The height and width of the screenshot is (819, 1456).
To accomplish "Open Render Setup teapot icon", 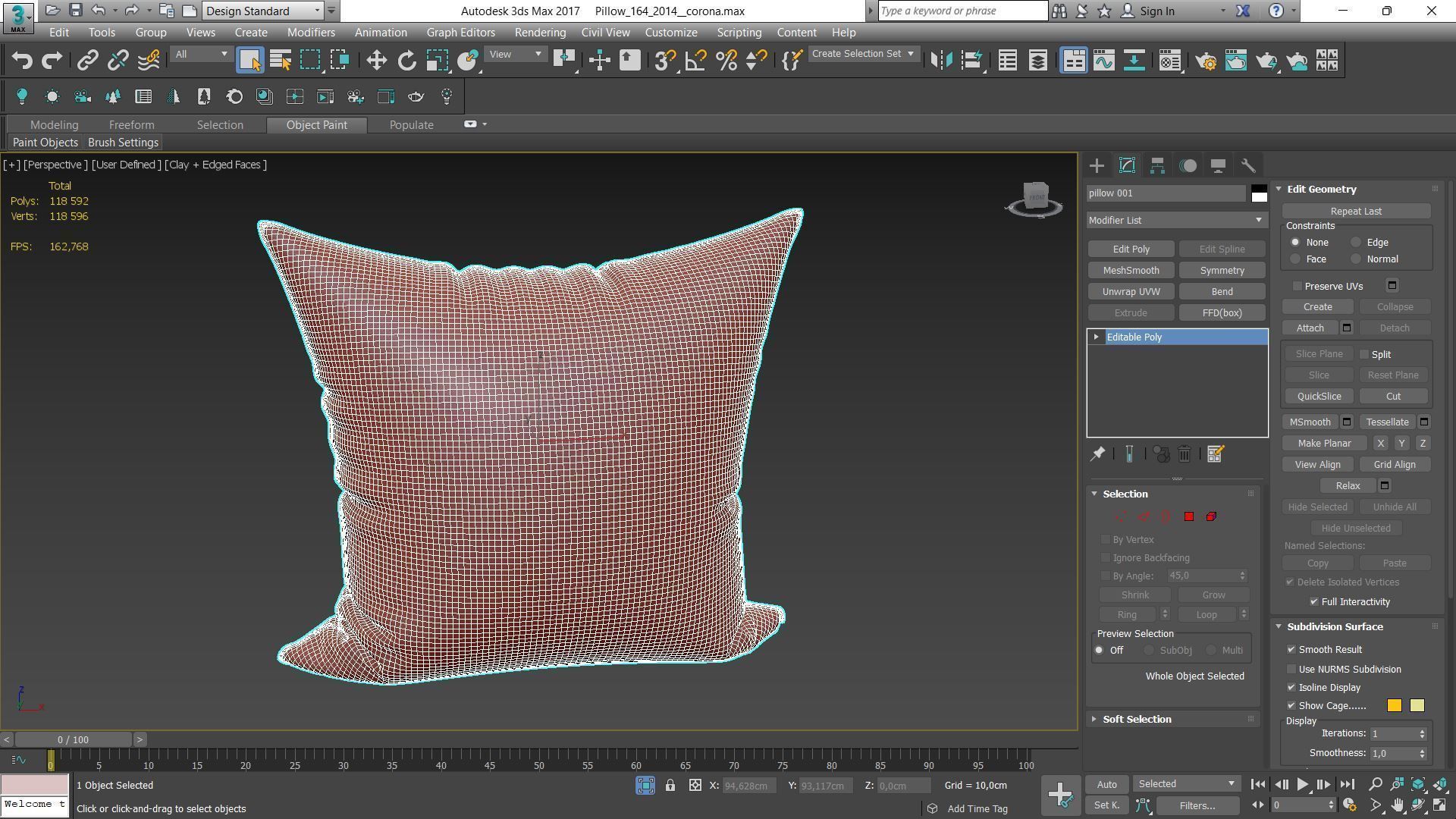I will click(1206, 61).
